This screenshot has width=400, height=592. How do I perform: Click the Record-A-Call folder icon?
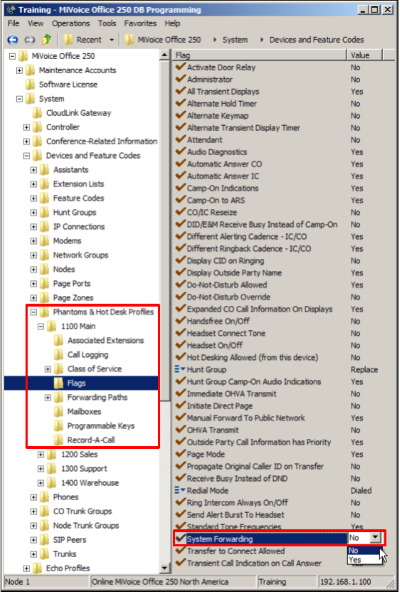click(59, 439)
